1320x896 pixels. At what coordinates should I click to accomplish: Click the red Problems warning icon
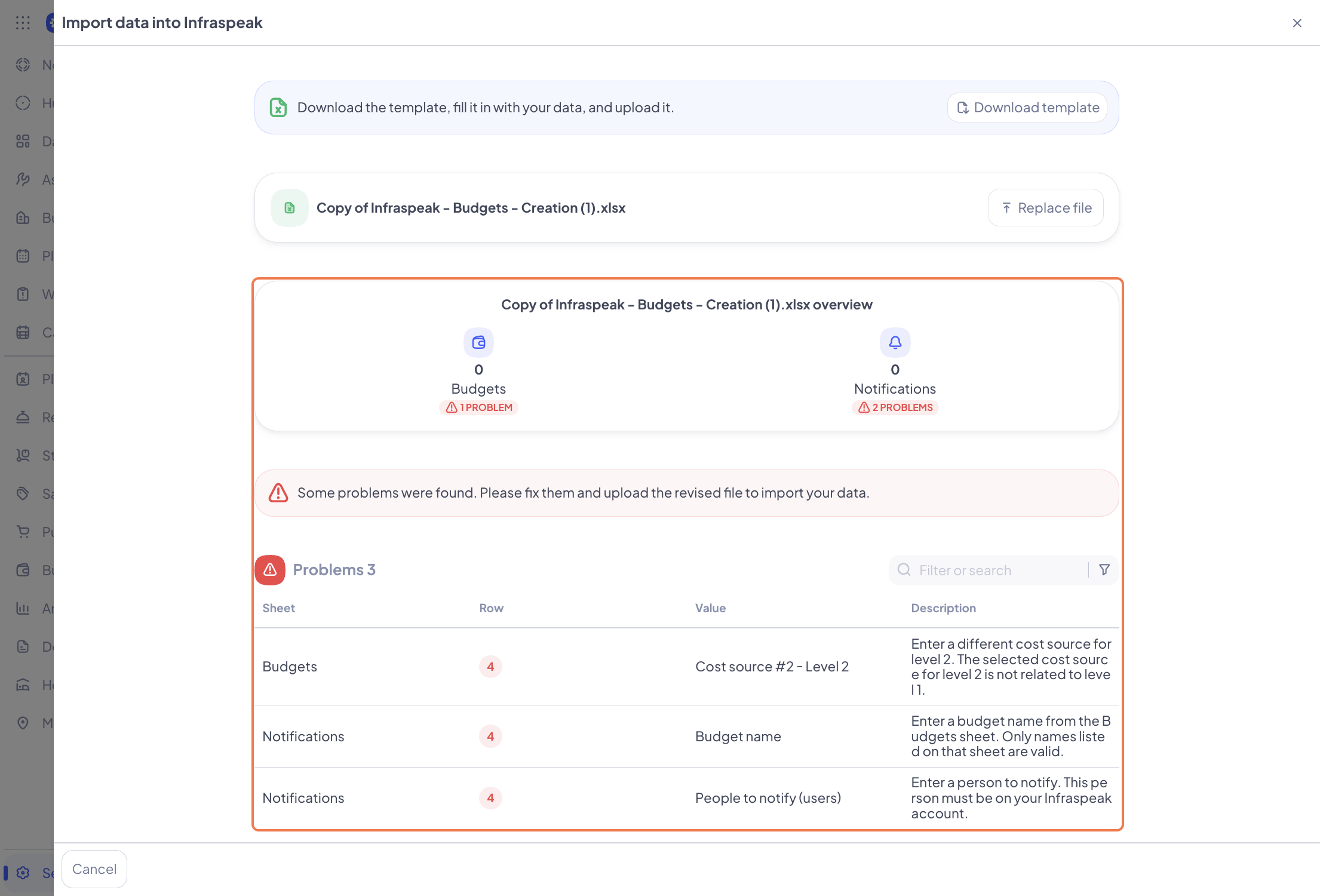tap(270, 570)
